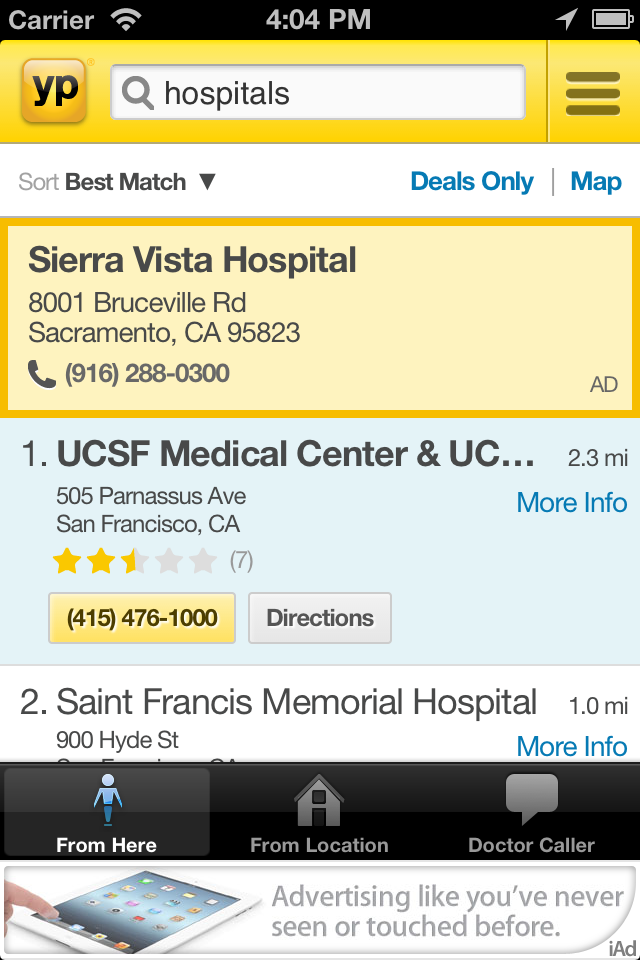Open the Saint Francis Memorial Hospital listing

click(296, 702)
